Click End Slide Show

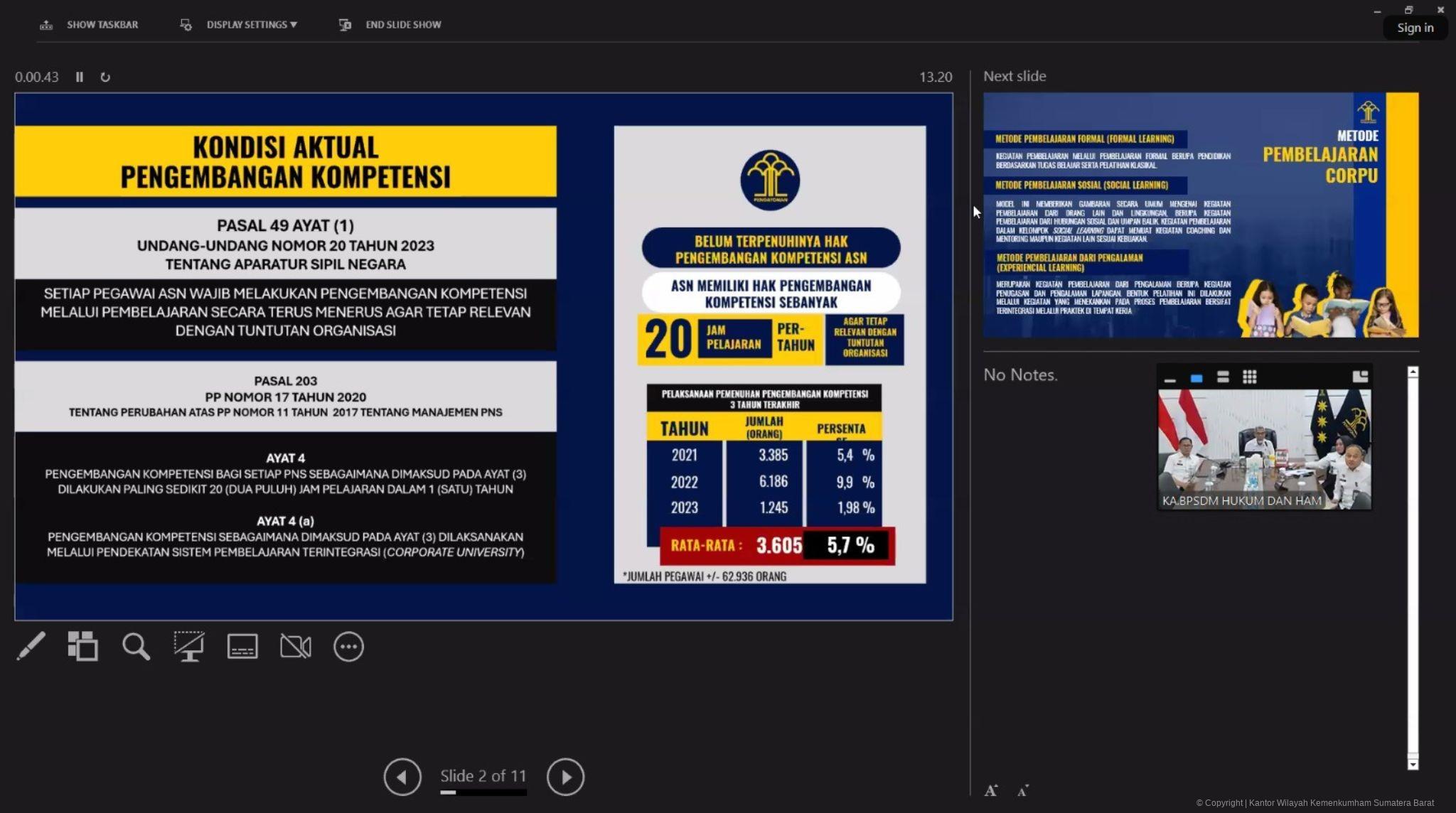403,24
